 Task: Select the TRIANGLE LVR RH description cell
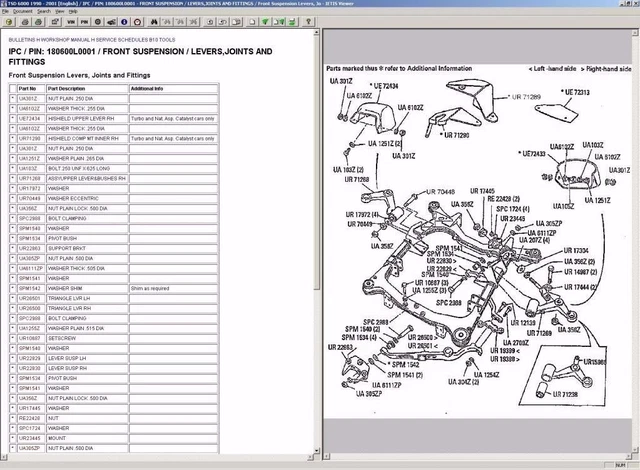click(87, 308)
